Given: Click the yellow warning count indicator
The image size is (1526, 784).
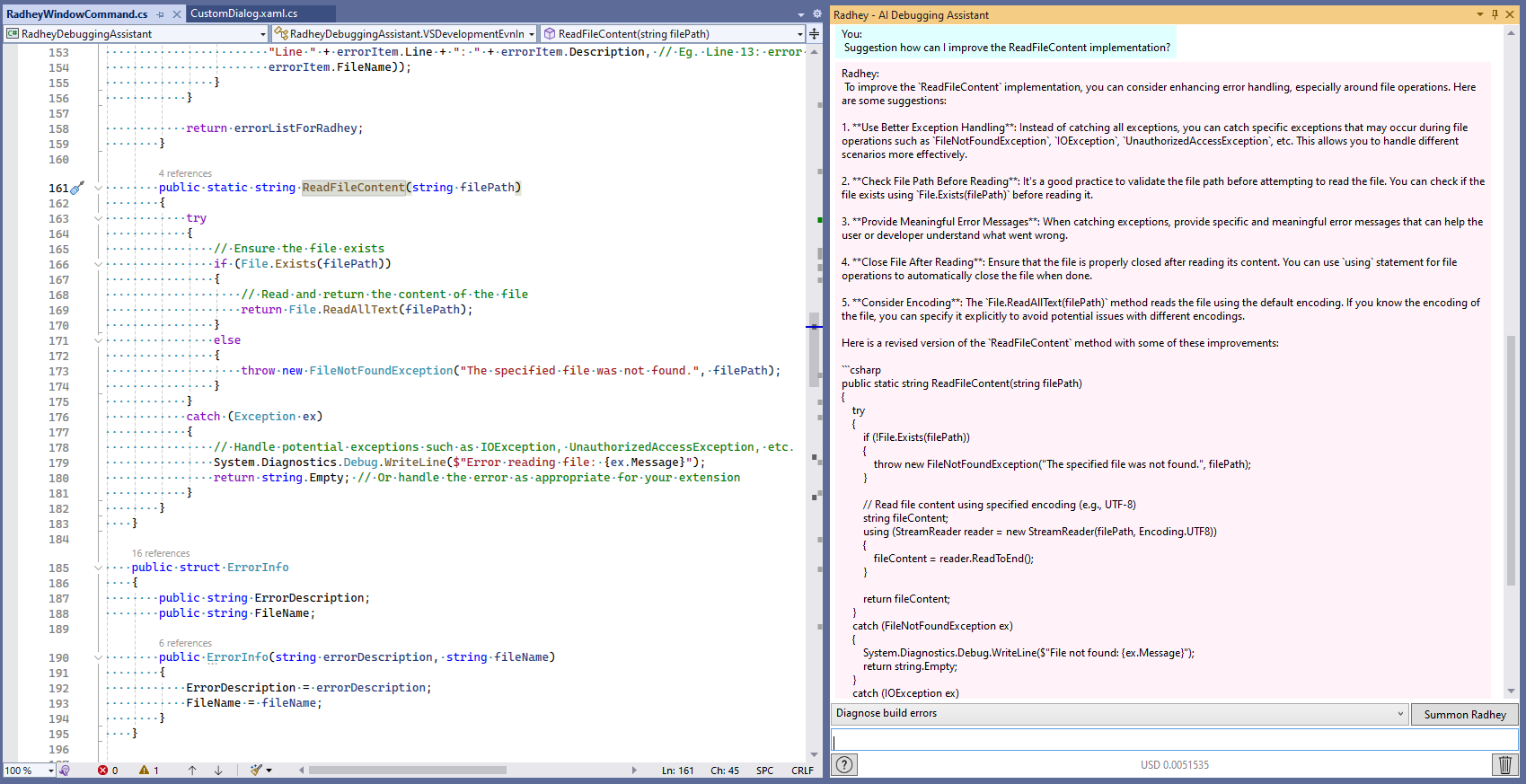Looking at the screenshot, I should click(x=149, y=771).
